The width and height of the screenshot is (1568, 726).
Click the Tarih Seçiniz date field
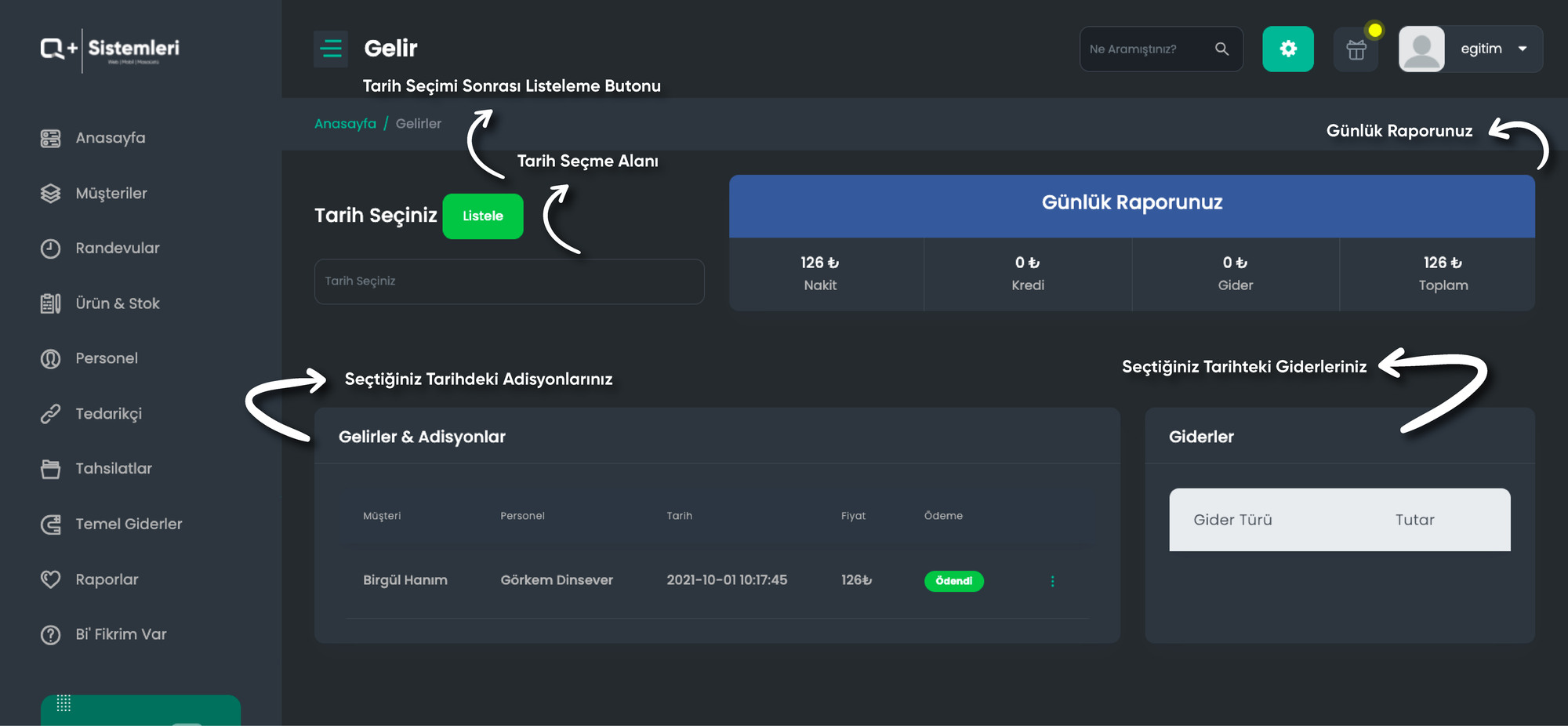click(510, 281)
